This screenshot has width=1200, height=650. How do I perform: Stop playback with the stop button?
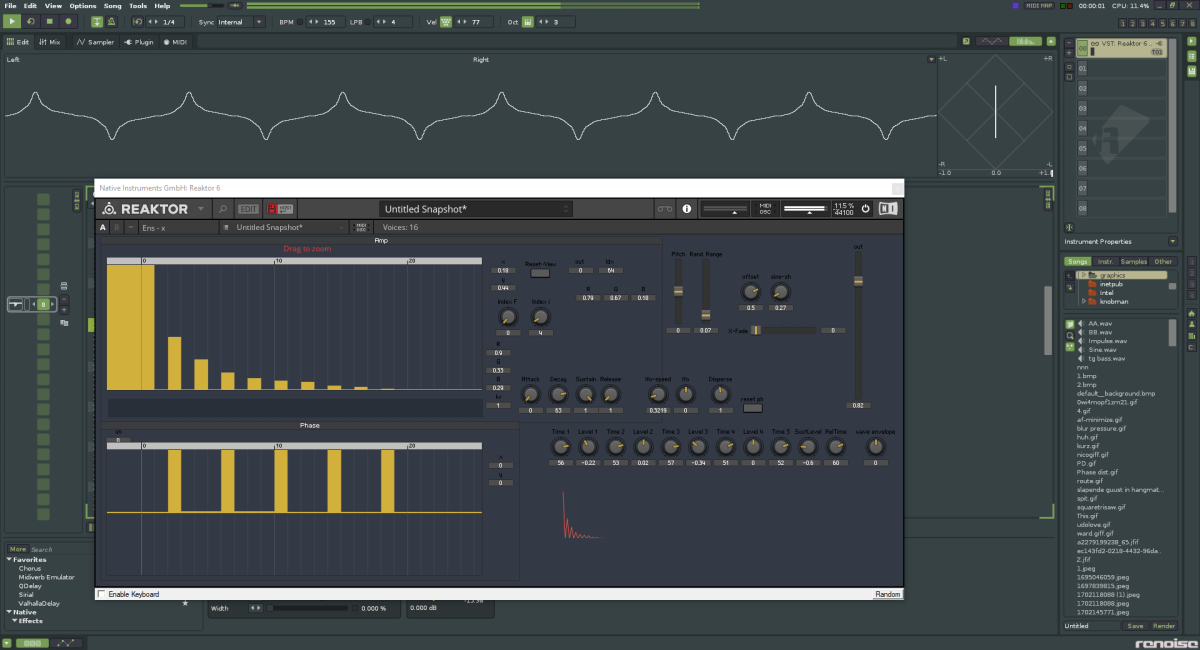click(x=50, y=21)
